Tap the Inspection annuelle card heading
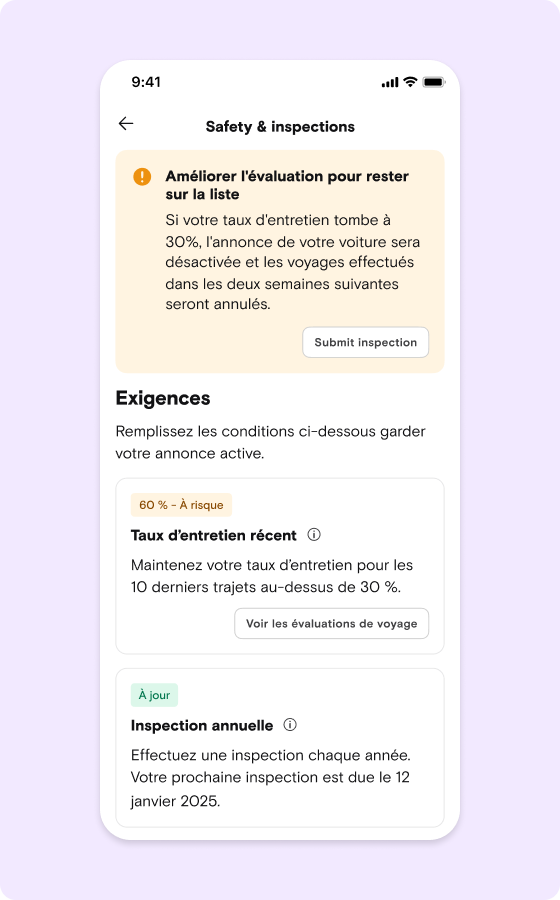 pos(202,725)
